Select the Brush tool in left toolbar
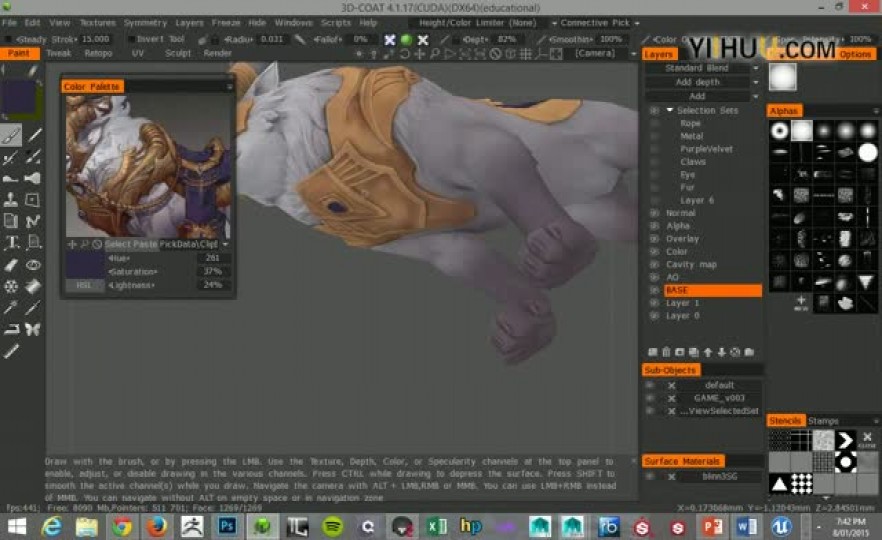 [11, 135]
